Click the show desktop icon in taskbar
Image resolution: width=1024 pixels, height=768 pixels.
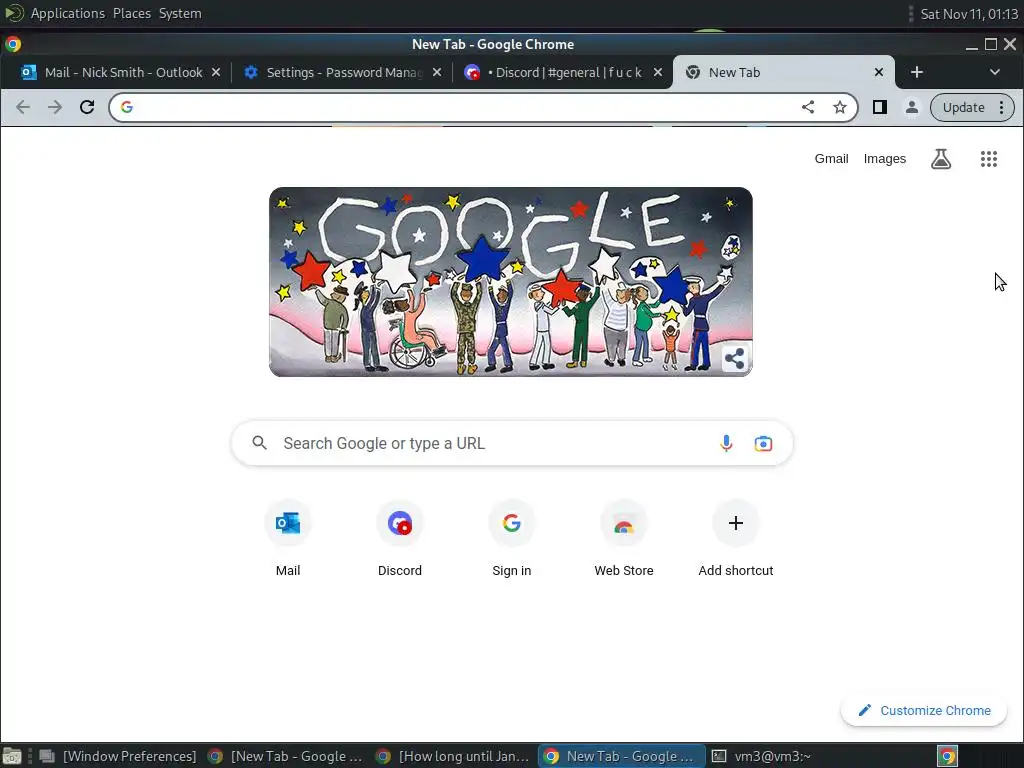(x=12, y=756)
